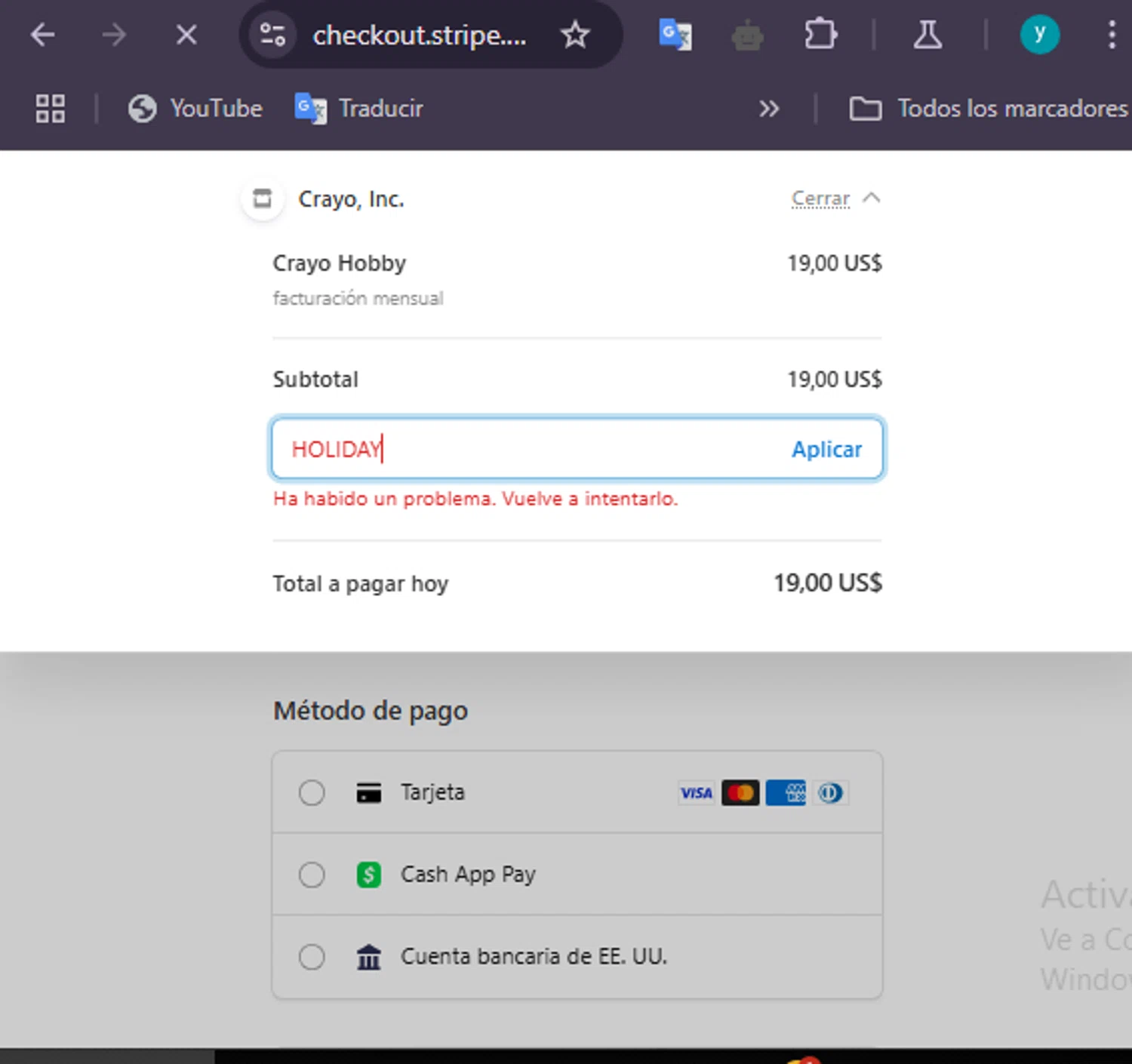
Task: Bookmark this page with the star icon
Action: click(x=575, y=35)
